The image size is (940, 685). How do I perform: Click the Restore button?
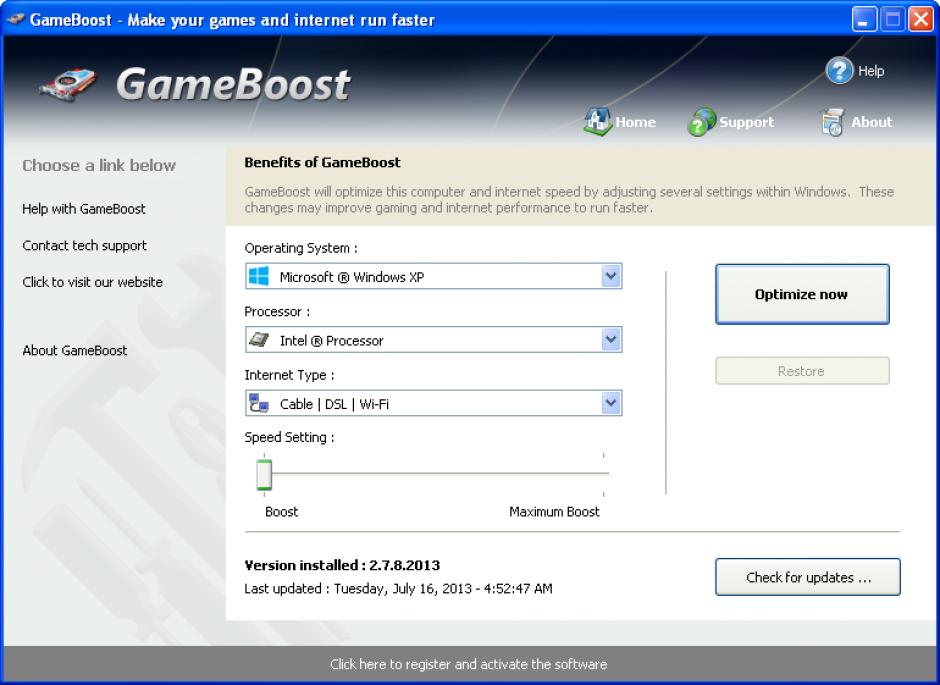tap(802, 371)
